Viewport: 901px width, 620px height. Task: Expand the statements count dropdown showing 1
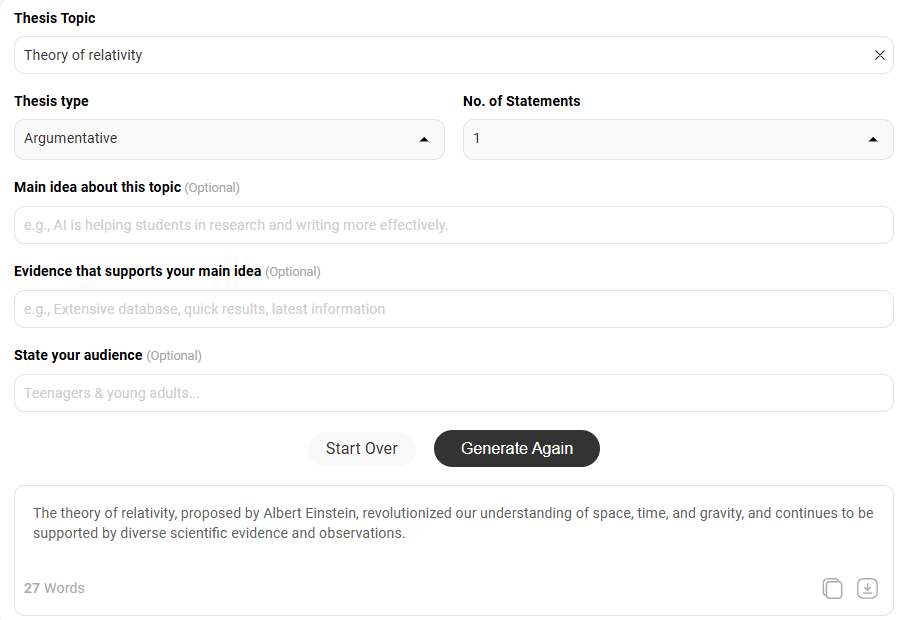(x=678, y=140)
